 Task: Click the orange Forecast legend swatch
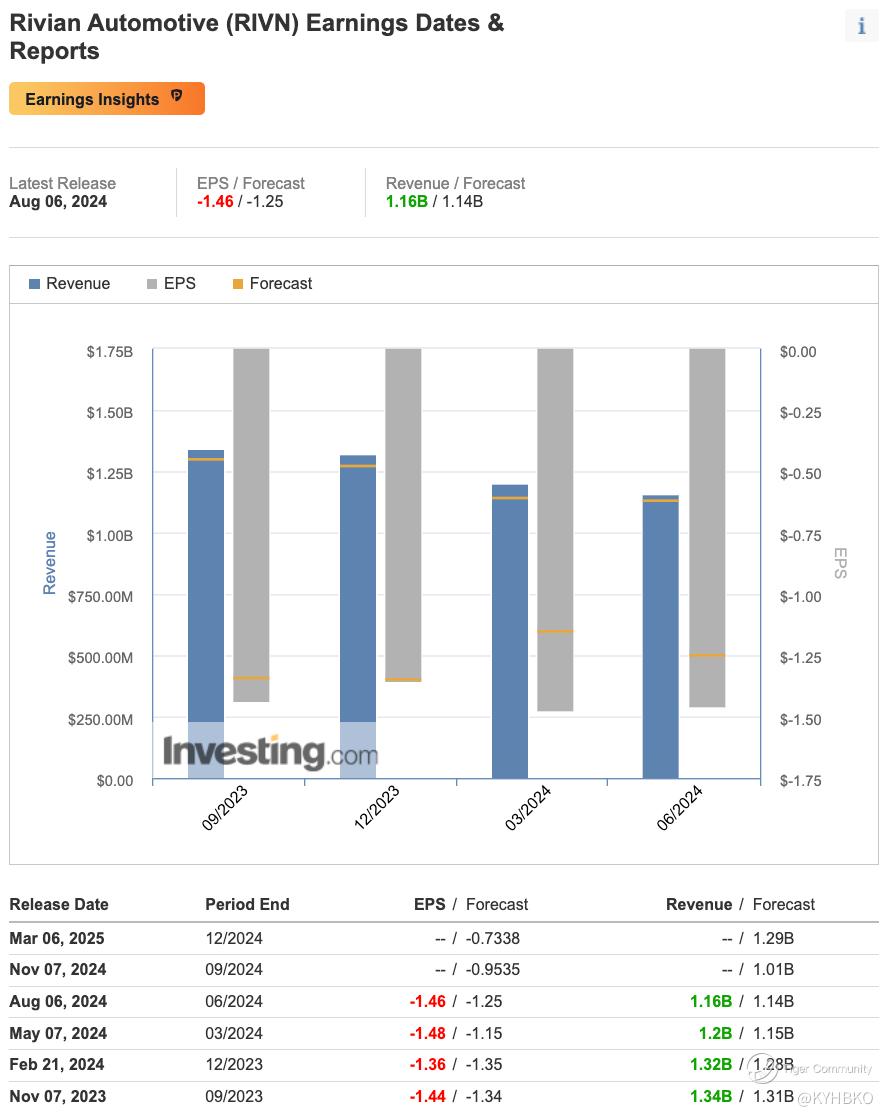click(238, 284)
